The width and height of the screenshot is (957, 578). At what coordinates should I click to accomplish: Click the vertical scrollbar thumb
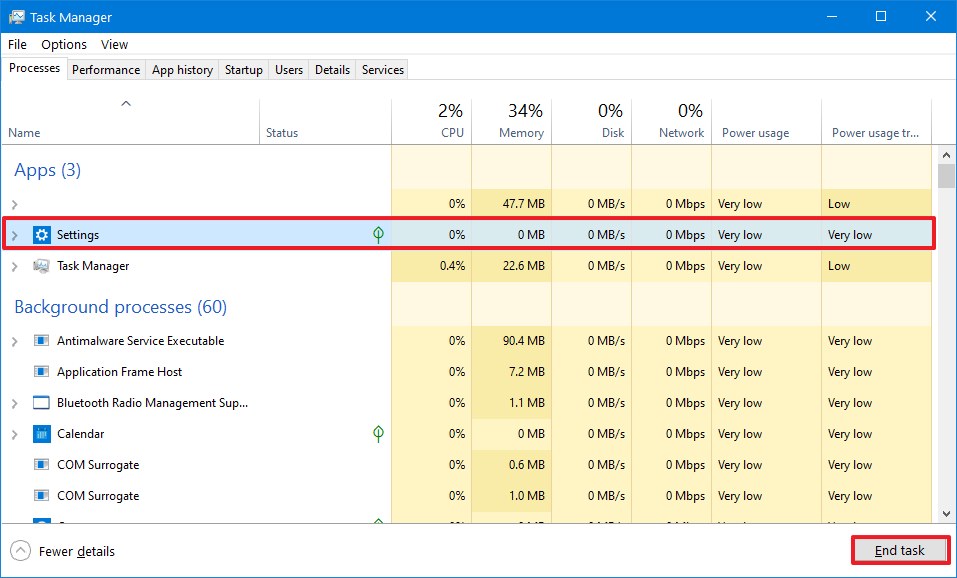[947, 176]
